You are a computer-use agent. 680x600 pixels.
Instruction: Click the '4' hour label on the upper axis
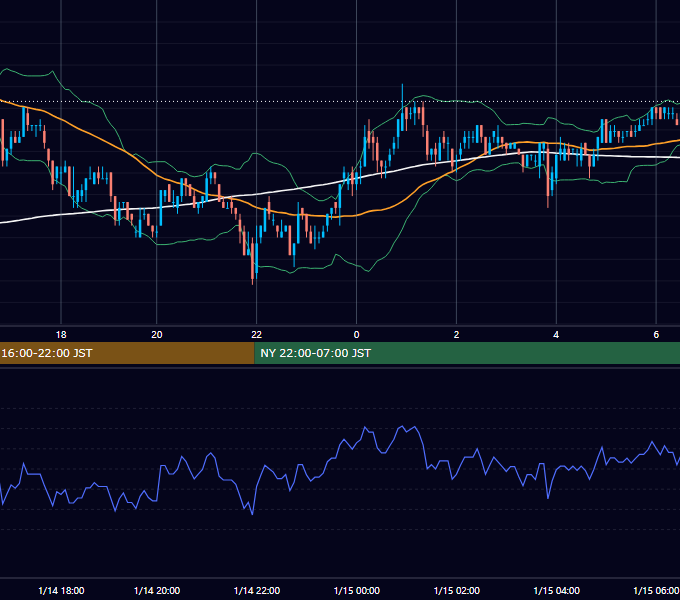pyautogui.click(x=556, y=335)
